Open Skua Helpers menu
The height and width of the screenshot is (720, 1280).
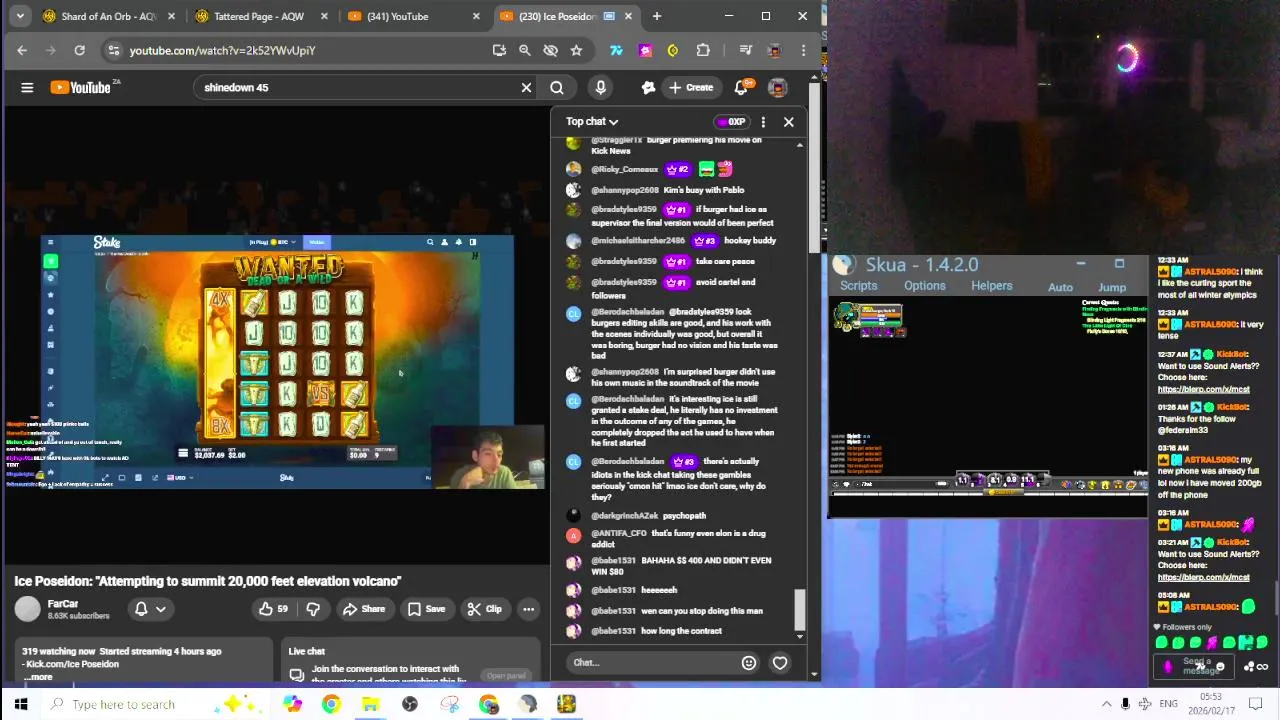tap(991, 286)
